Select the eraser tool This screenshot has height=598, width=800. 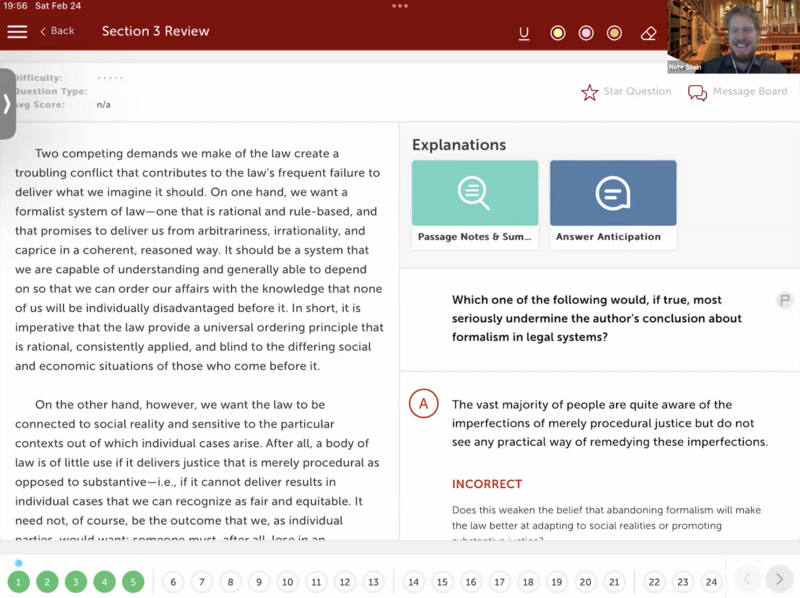pos(648,33)
